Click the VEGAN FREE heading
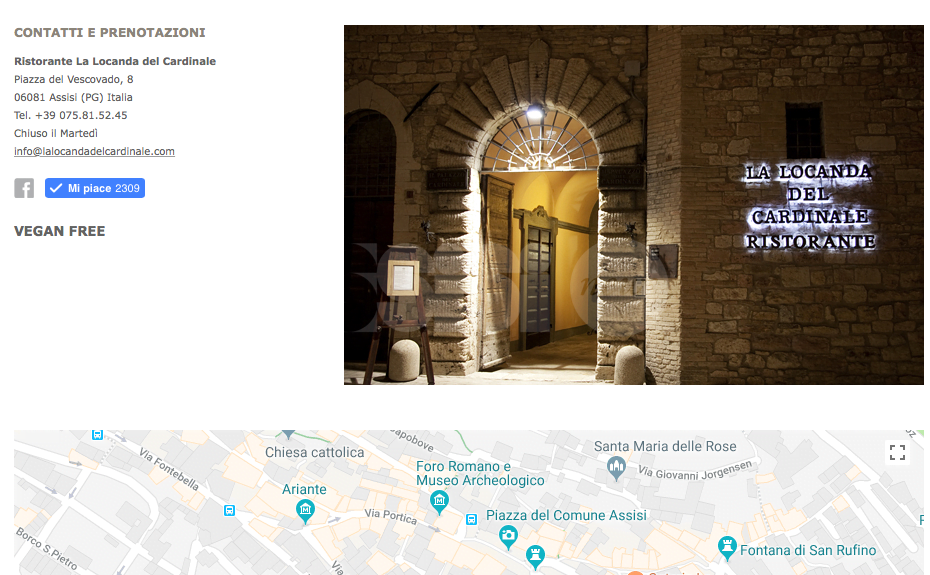The image size is (930, 575). click(59, 231)
